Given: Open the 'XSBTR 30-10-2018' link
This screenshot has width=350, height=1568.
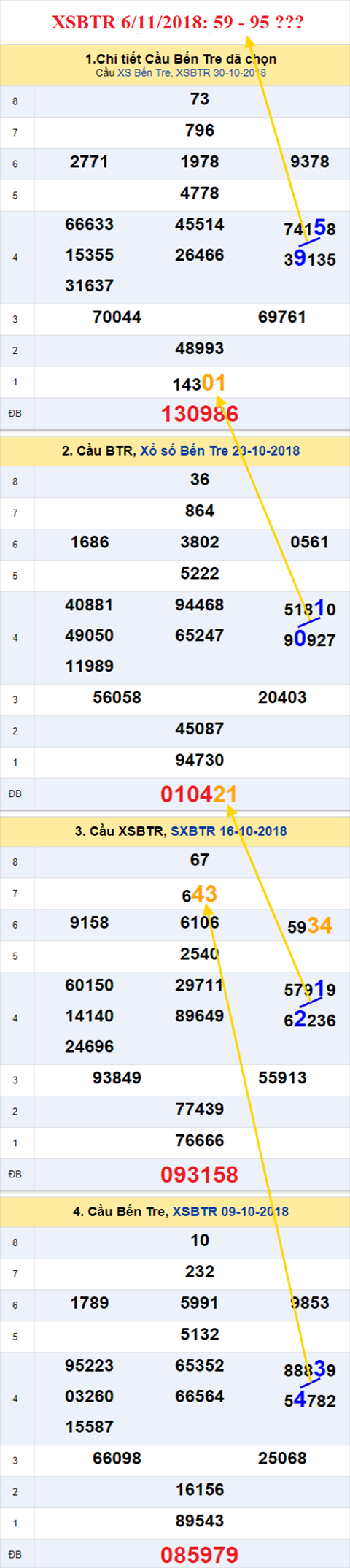Looking at the screenshot, I should [x=221, y=73].
